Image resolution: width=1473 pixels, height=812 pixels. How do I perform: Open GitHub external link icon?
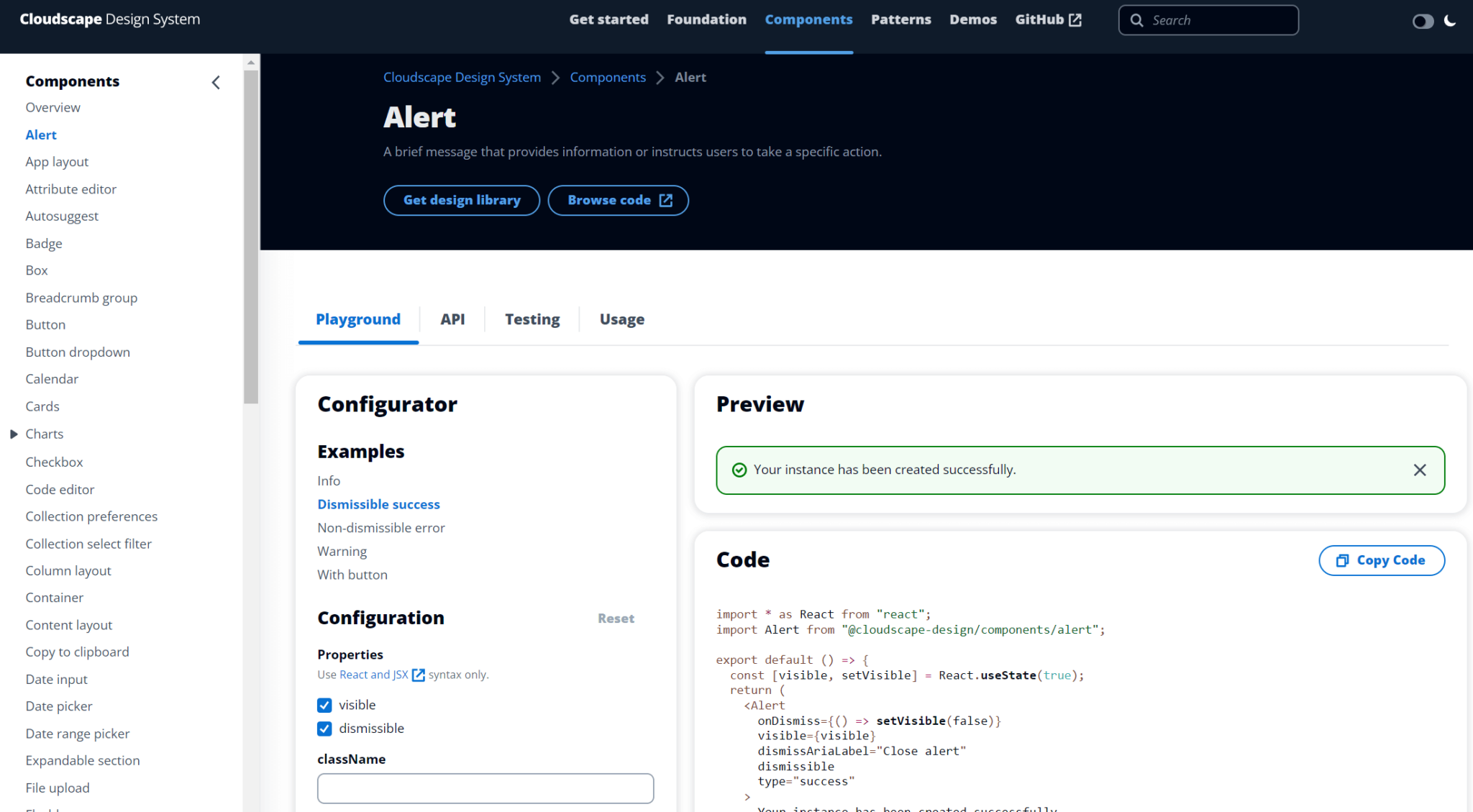[1075, 20]
